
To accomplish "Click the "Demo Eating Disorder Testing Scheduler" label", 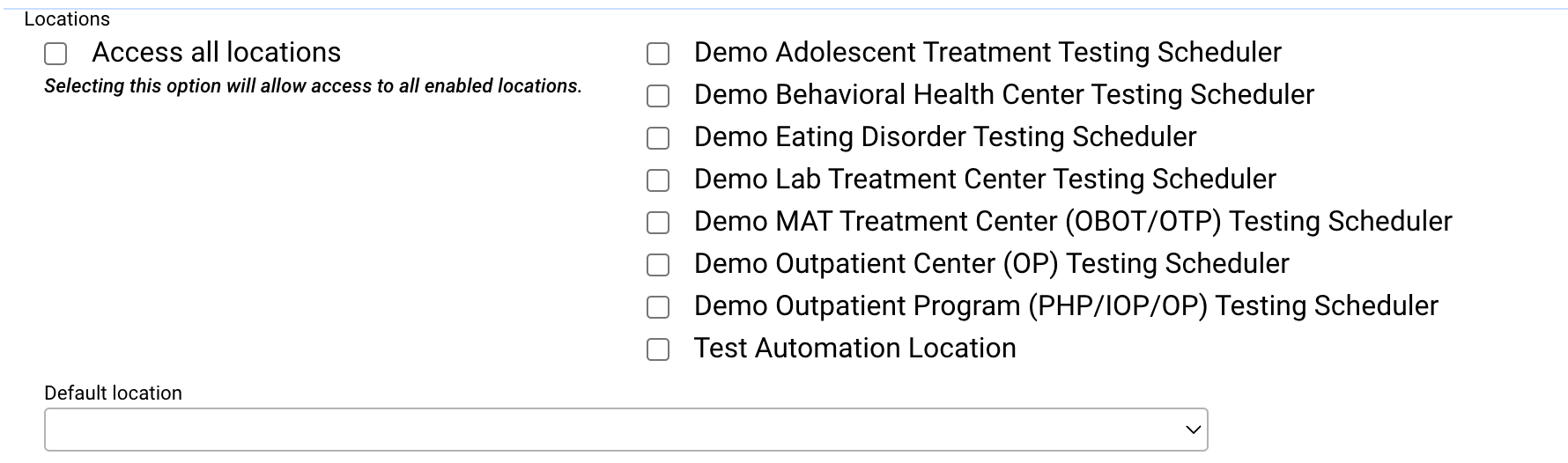I will tap(944, 137).
